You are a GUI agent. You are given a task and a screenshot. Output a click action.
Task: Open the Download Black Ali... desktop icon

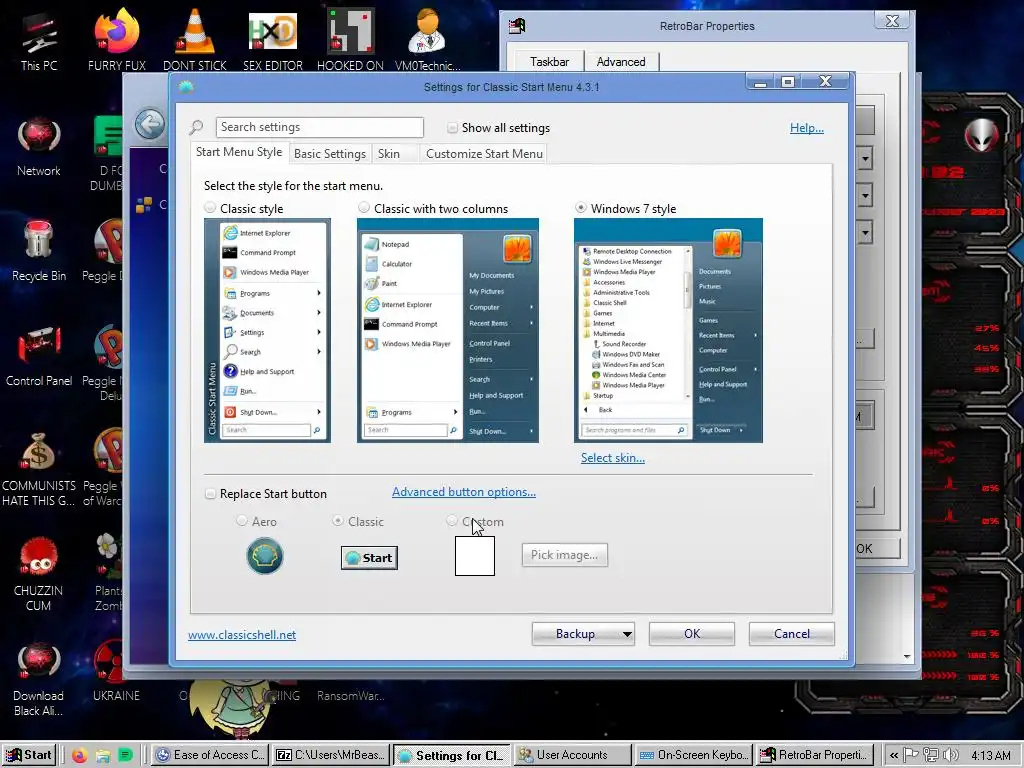click(x=39, y=680)
